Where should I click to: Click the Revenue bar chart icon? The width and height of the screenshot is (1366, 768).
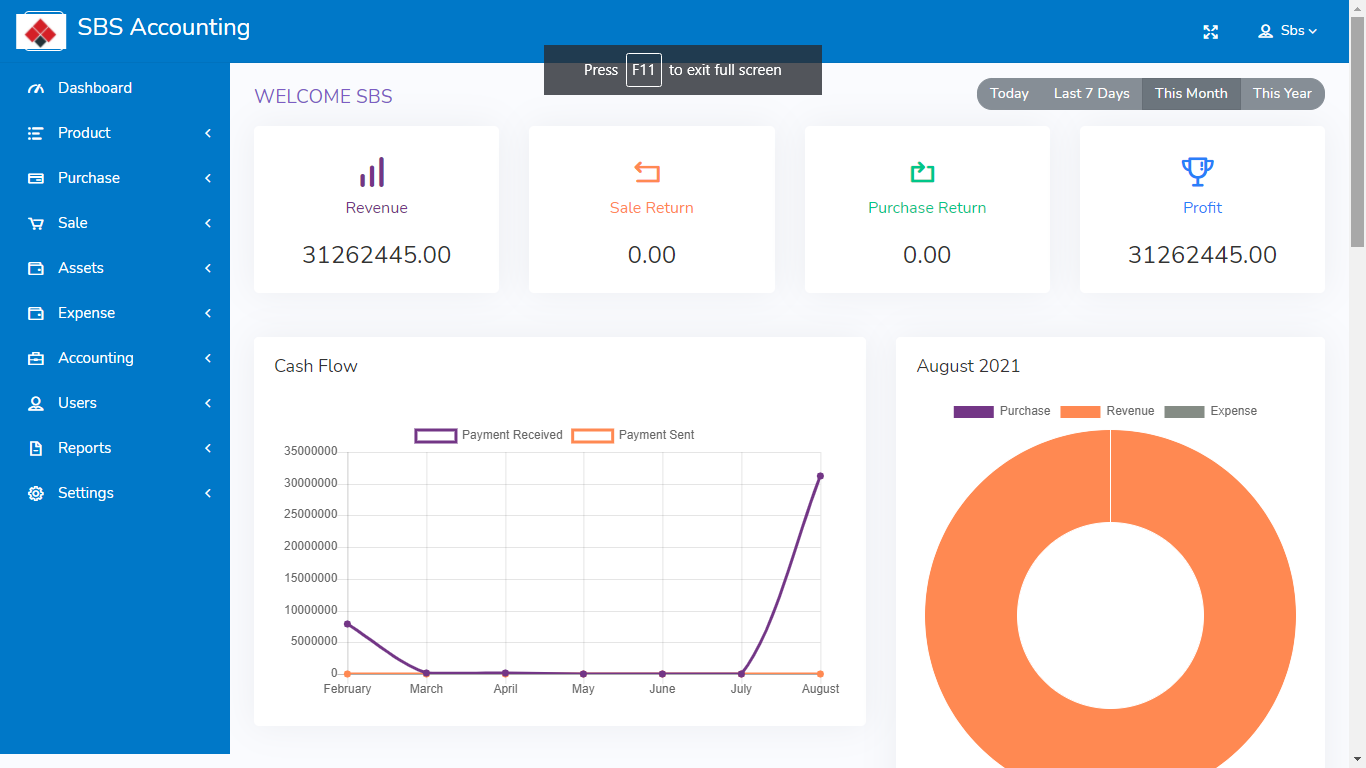click(372, 172)
